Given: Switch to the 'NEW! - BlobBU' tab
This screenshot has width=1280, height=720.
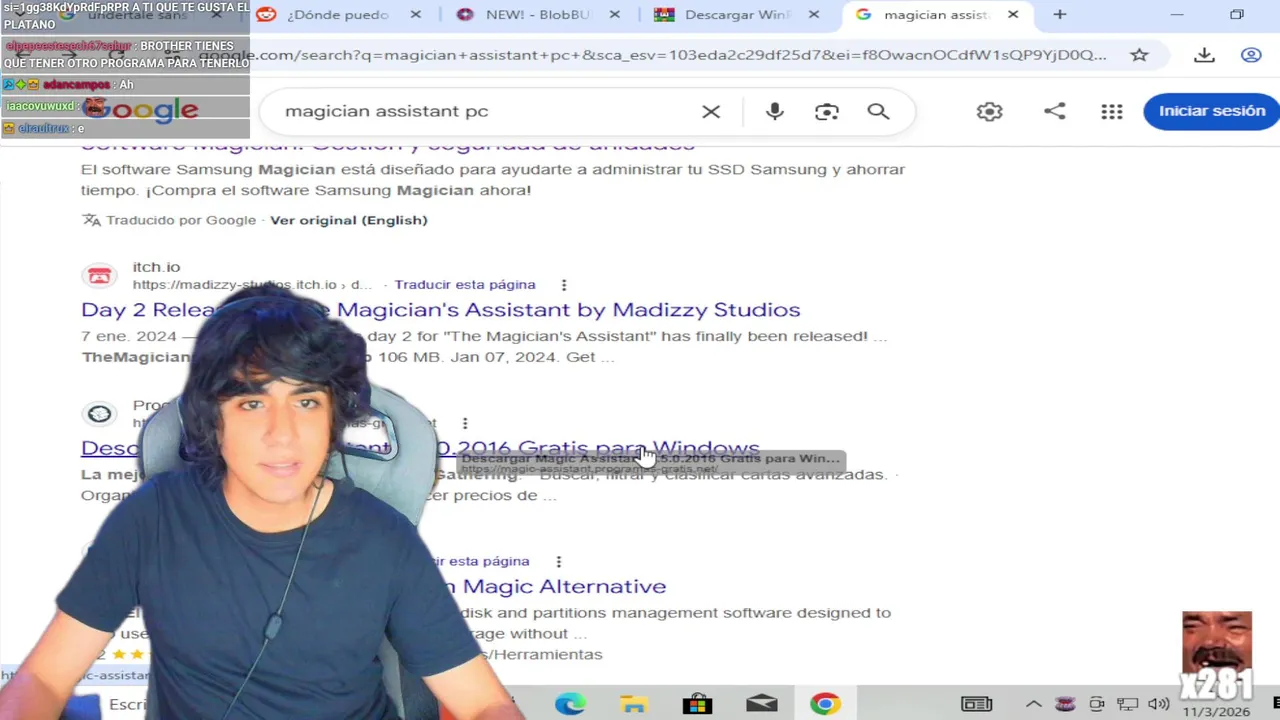Looking at the screenshot, I should pos(540,15).
